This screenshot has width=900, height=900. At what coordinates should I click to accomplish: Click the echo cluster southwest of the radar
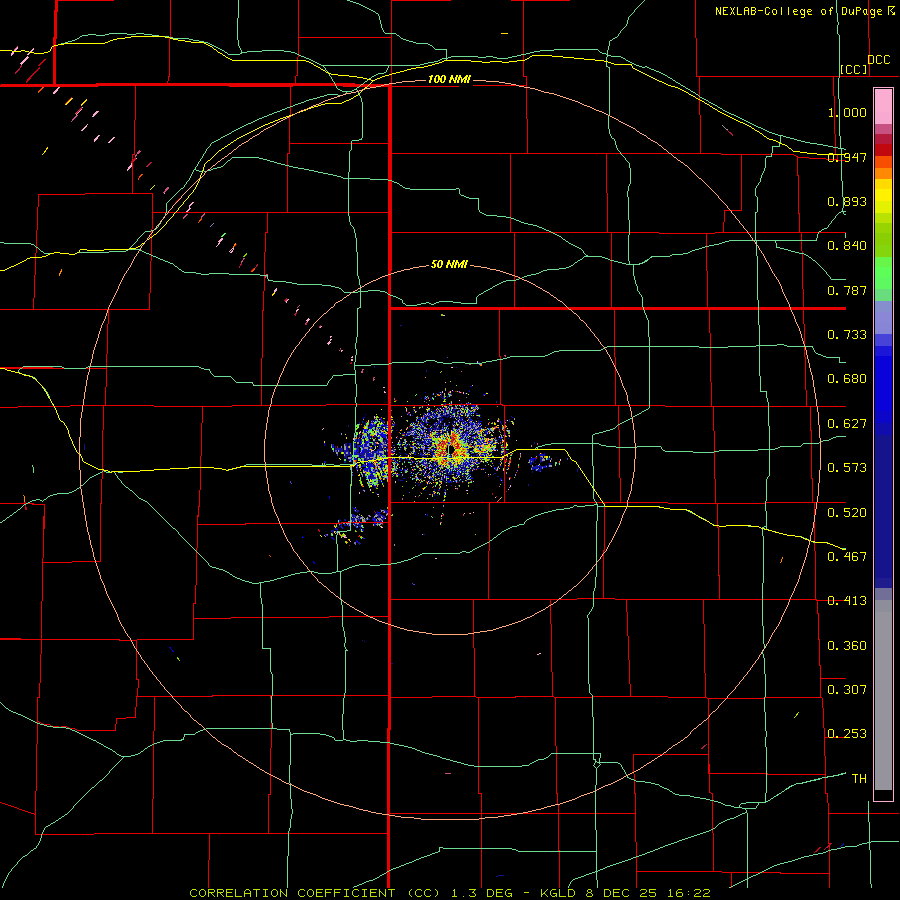tap(357, 525)
